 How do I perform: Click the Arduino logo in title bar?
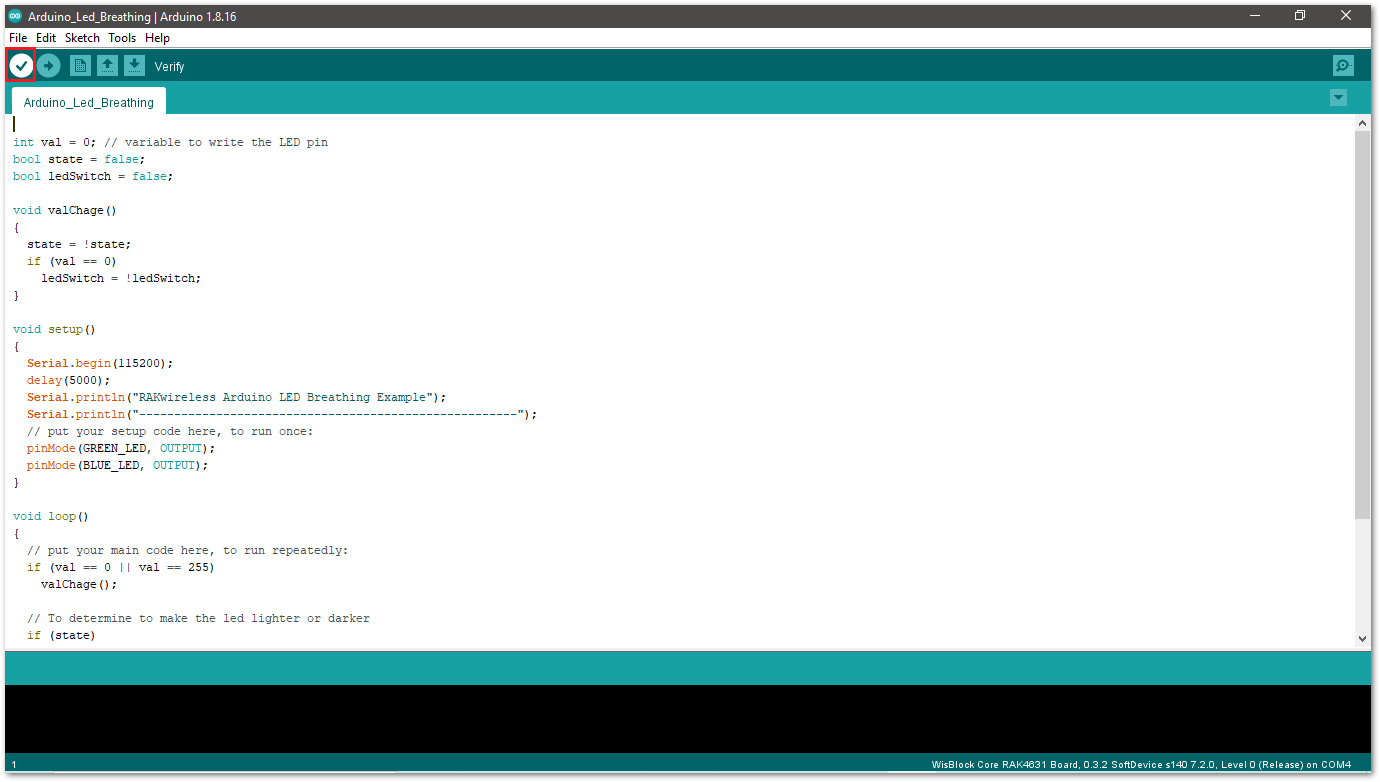(15, 17)
